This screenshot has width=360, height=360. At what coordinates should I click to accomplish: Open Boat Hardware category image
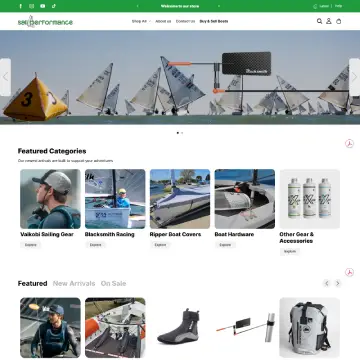pyautogui.click(x=245, y=199)
